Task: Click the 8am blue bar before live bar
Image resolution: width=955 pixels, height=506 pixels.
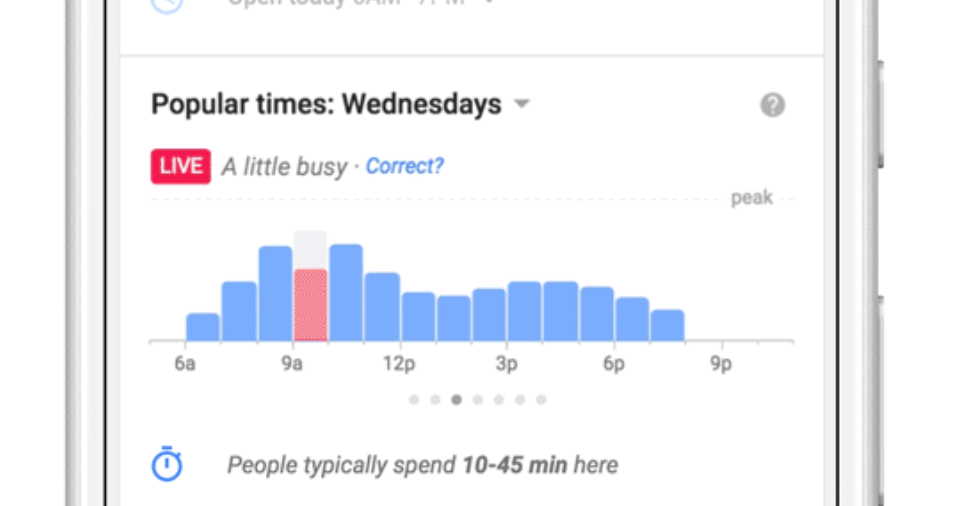Action: click(x=275, y=293)
